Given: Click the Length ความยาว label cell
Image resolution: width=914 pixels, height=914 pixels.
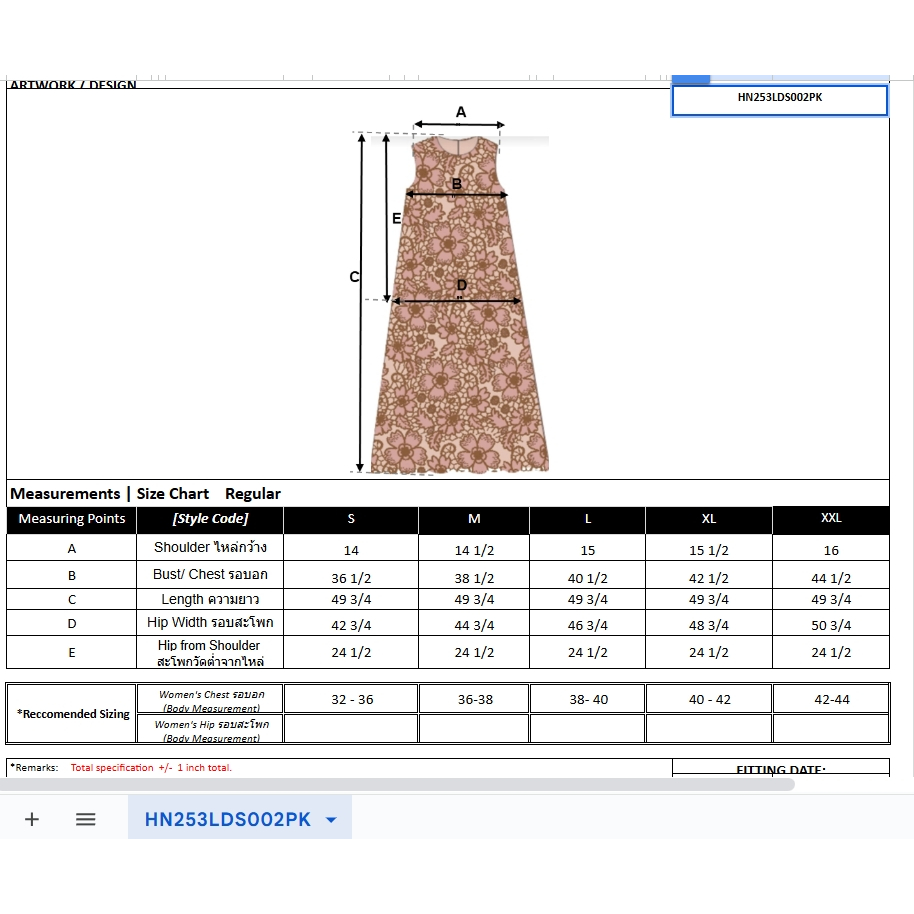Looking at the screenshot, I should [210, 600].
